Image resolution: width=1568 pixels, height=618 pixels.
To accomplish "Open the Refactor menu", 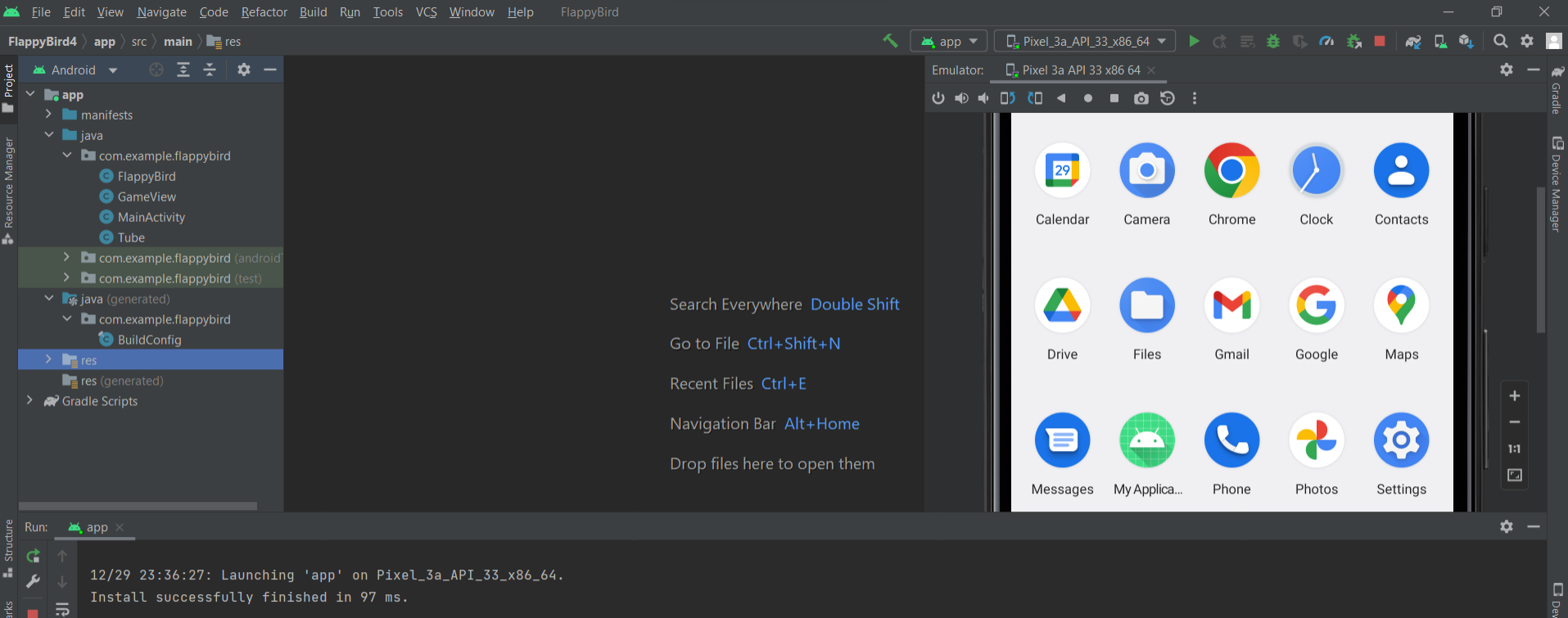I will 264,12.
